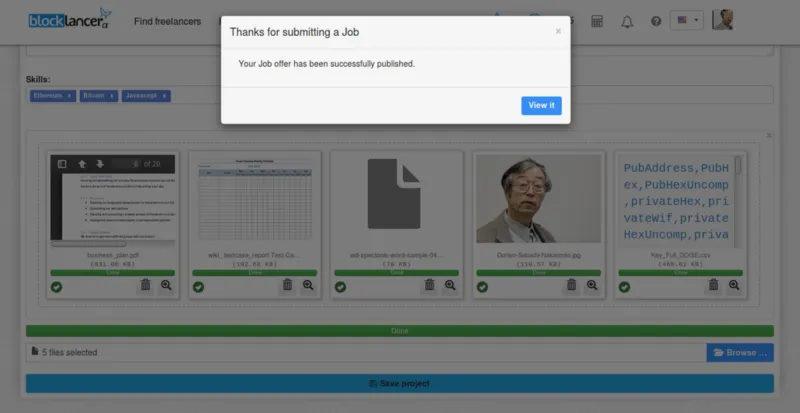The height and width of the screenshot is (413, 800).
Task: Zoom preview of Dorian-Satoshi-Nakamoto.jpg
Action: [592, 285]
